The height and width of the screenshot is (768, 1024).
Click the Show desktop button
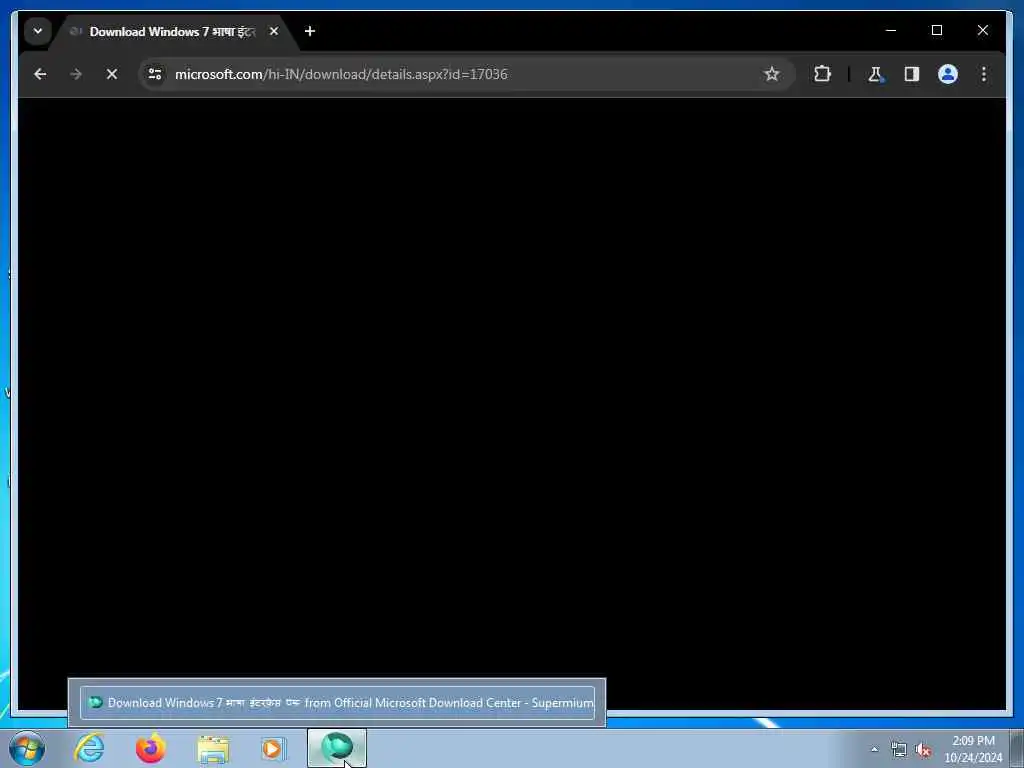[x=1017, y=749]
